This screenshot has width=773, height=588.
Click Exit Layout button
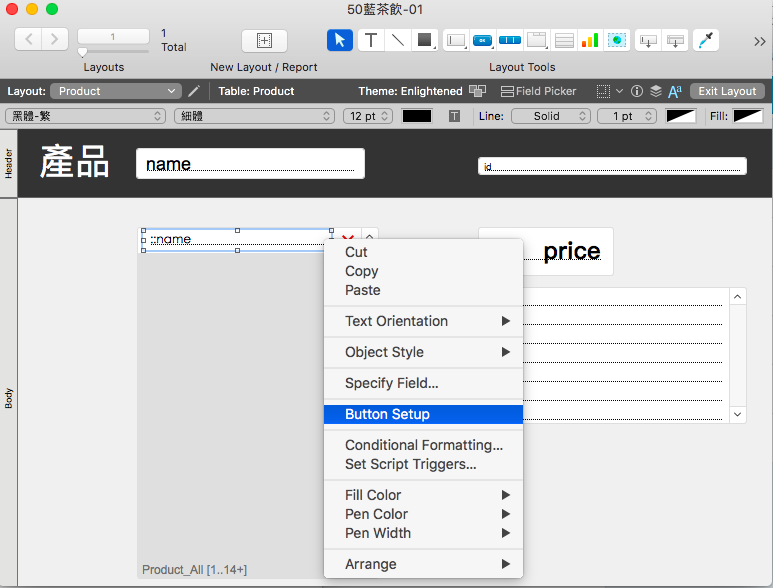click(x=727, y=91)
